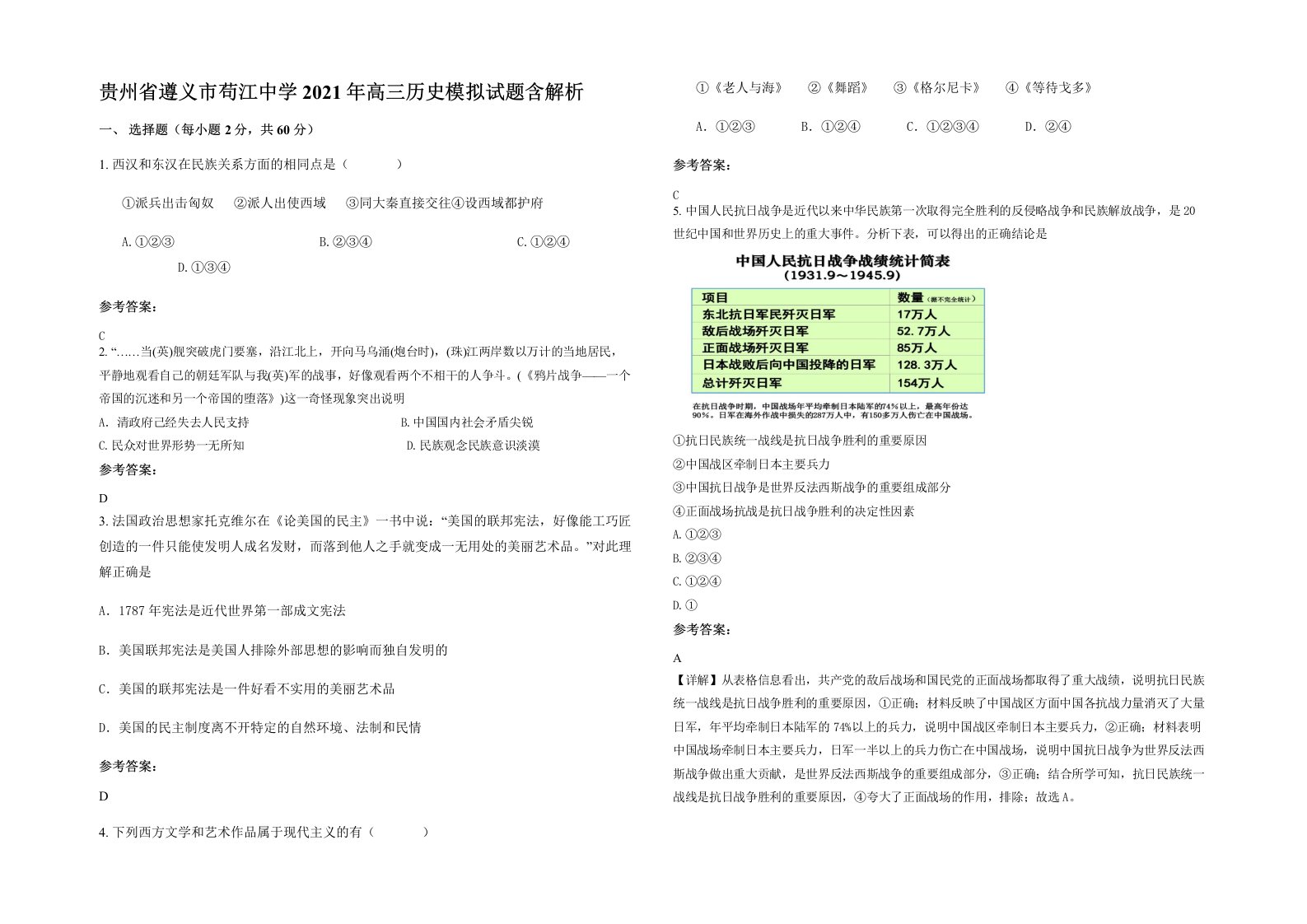1307x924 pixels.
Task: Select question 5 option B.②③④
Action: pyautogui.click(x=698, y=558)
